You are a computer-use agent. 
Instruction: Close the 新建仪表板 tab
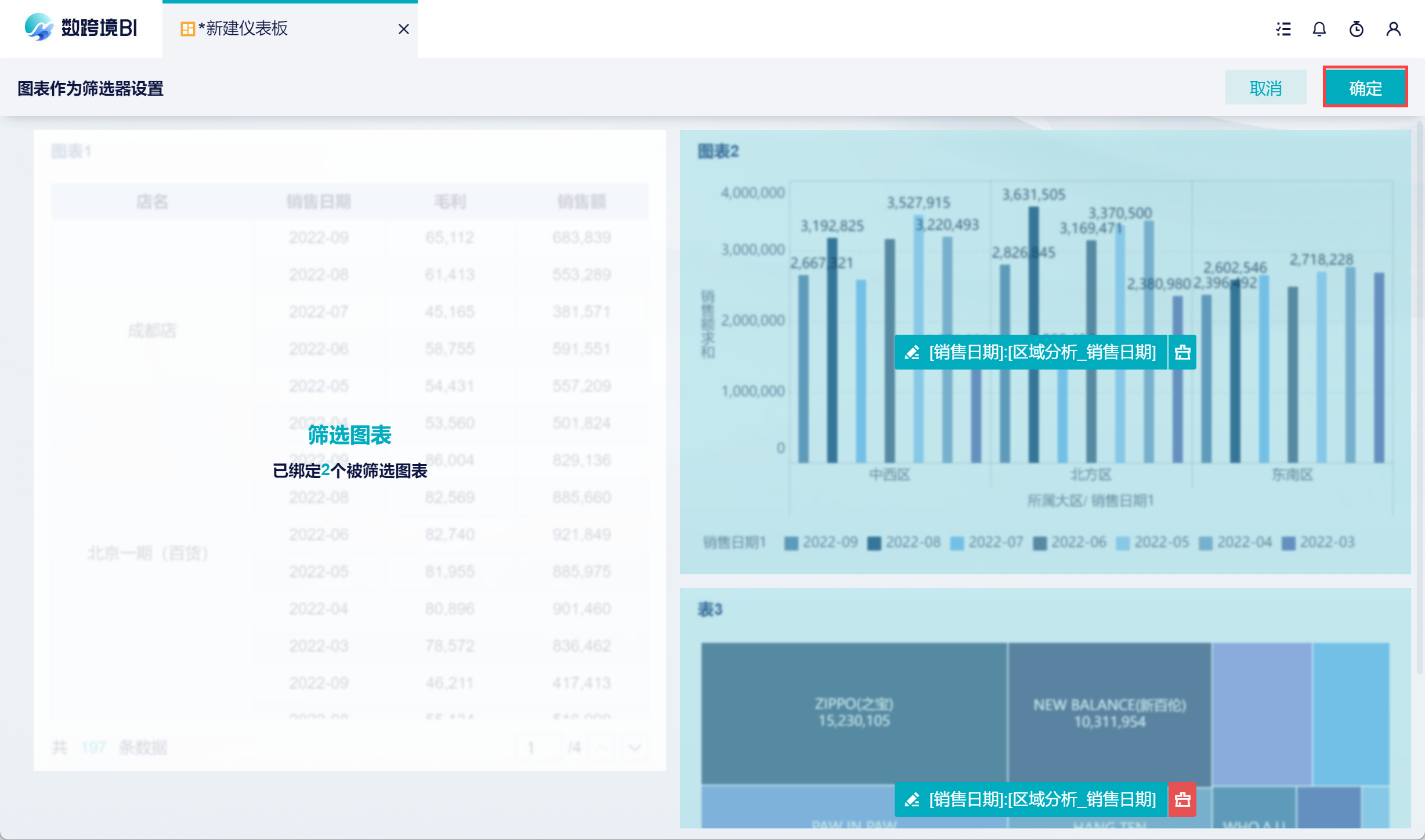coord(404,29)
